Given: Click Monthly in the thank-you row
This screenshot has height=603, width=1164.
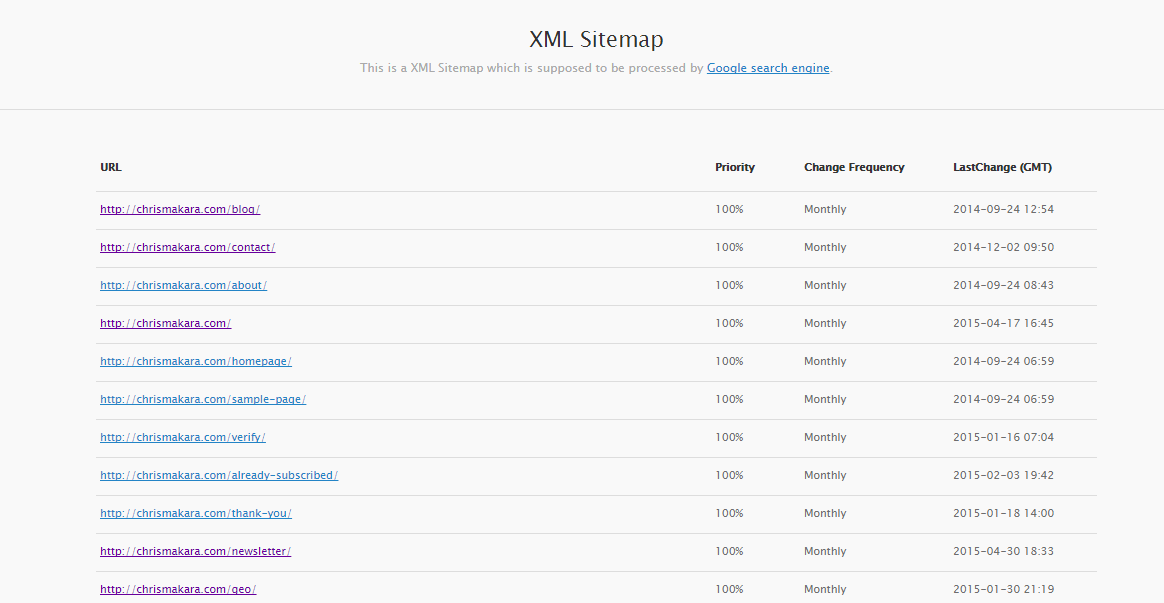Looking at the screenshot, I should coord(825,513).
